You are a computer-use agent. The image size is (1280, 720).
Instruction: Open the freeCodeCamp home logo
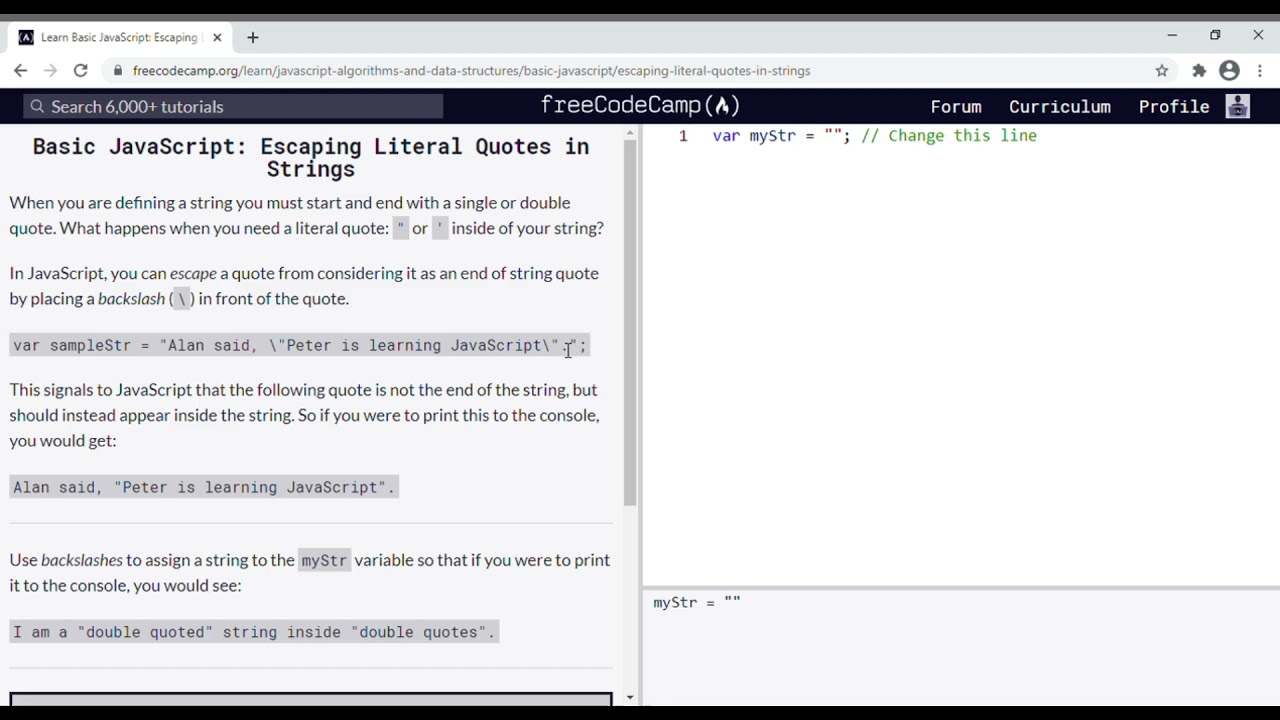(x=640, y=105)
